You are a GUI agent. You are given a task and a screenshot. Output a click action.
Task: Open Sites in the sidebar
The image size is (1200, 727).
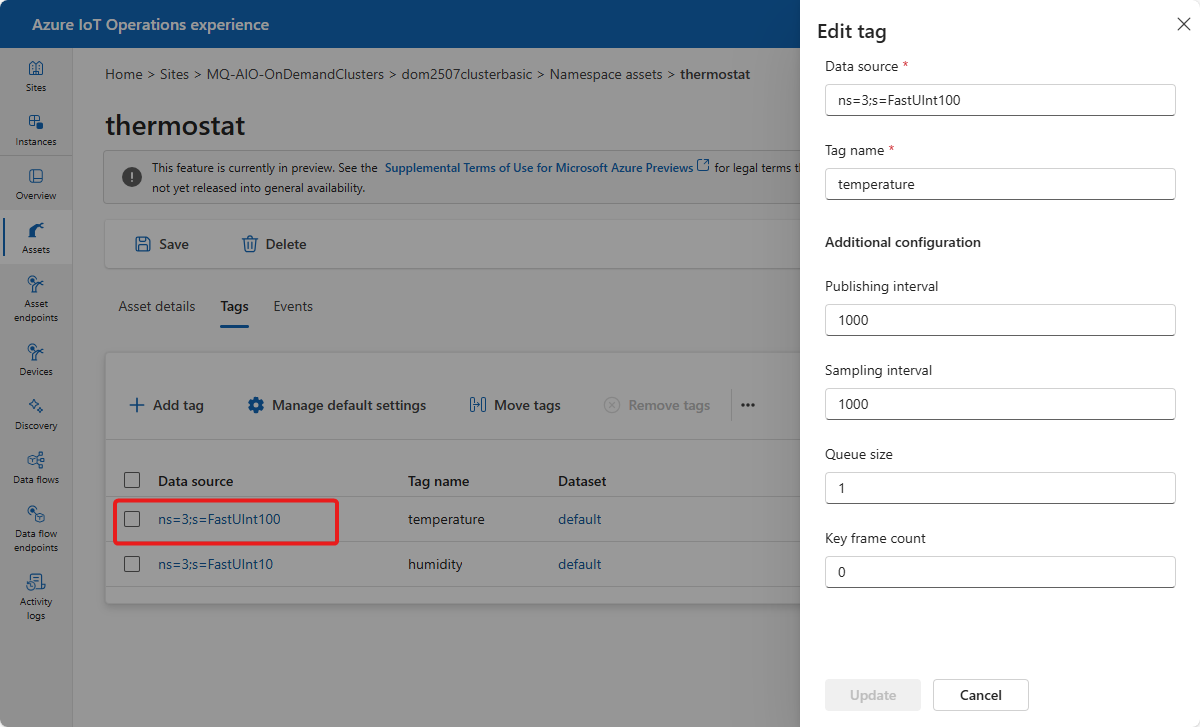click(x=36, y=77)
